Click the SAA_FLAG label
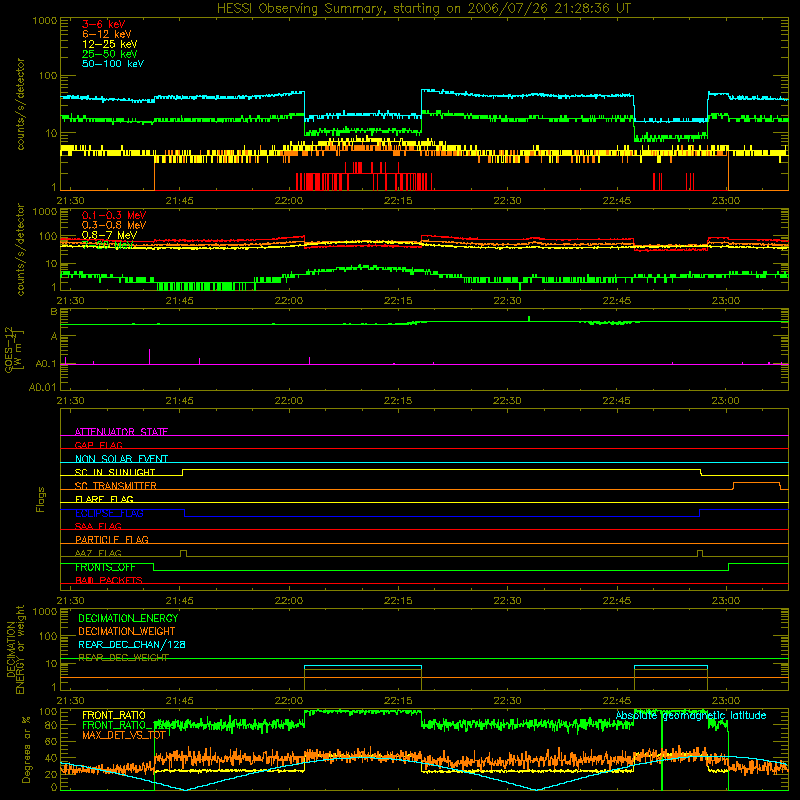This screenshot has width=800, height=800. (98, 526)
